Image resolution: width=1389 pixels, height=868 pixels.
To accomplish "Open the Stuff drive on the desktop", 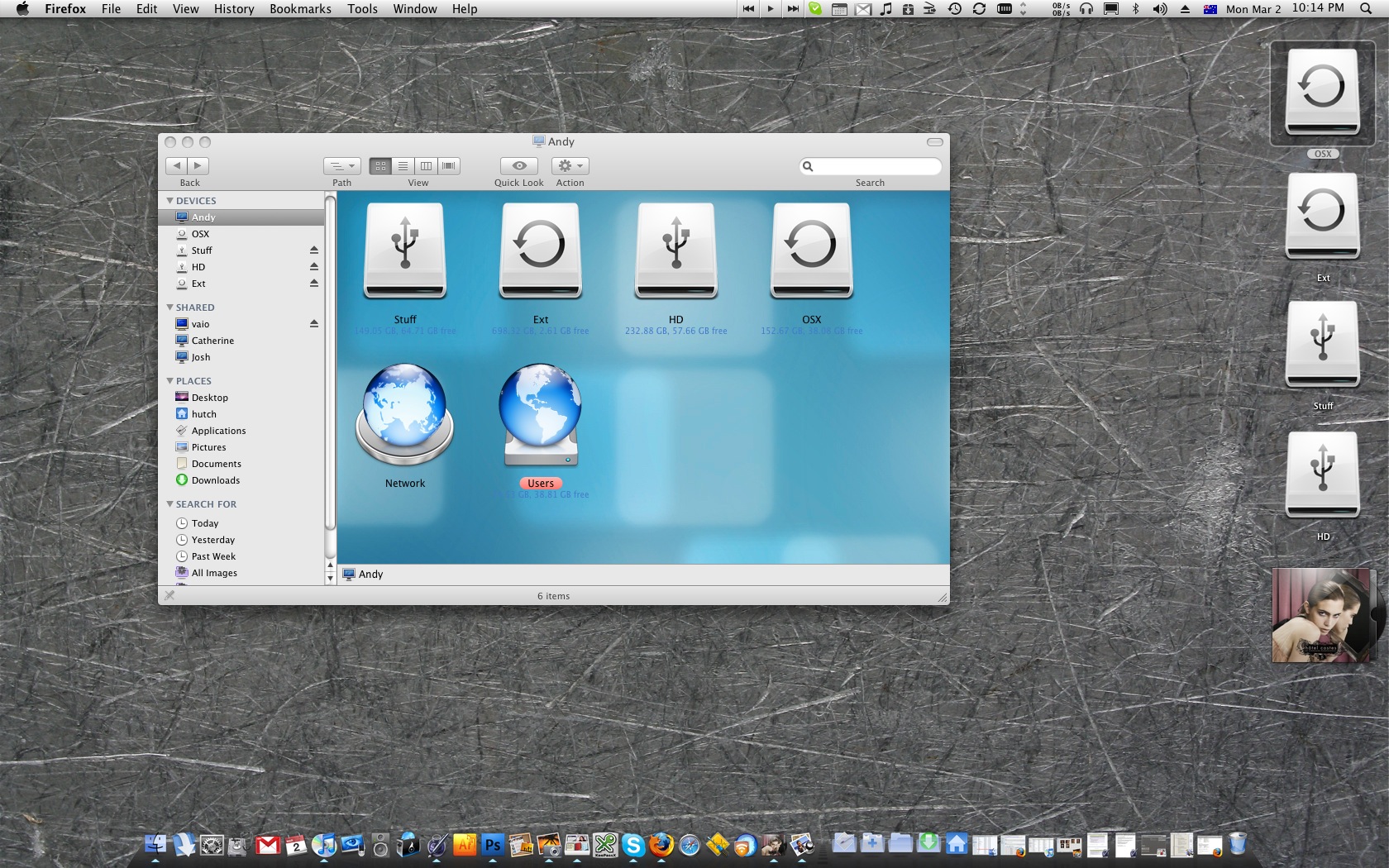I will [1322, 346].
